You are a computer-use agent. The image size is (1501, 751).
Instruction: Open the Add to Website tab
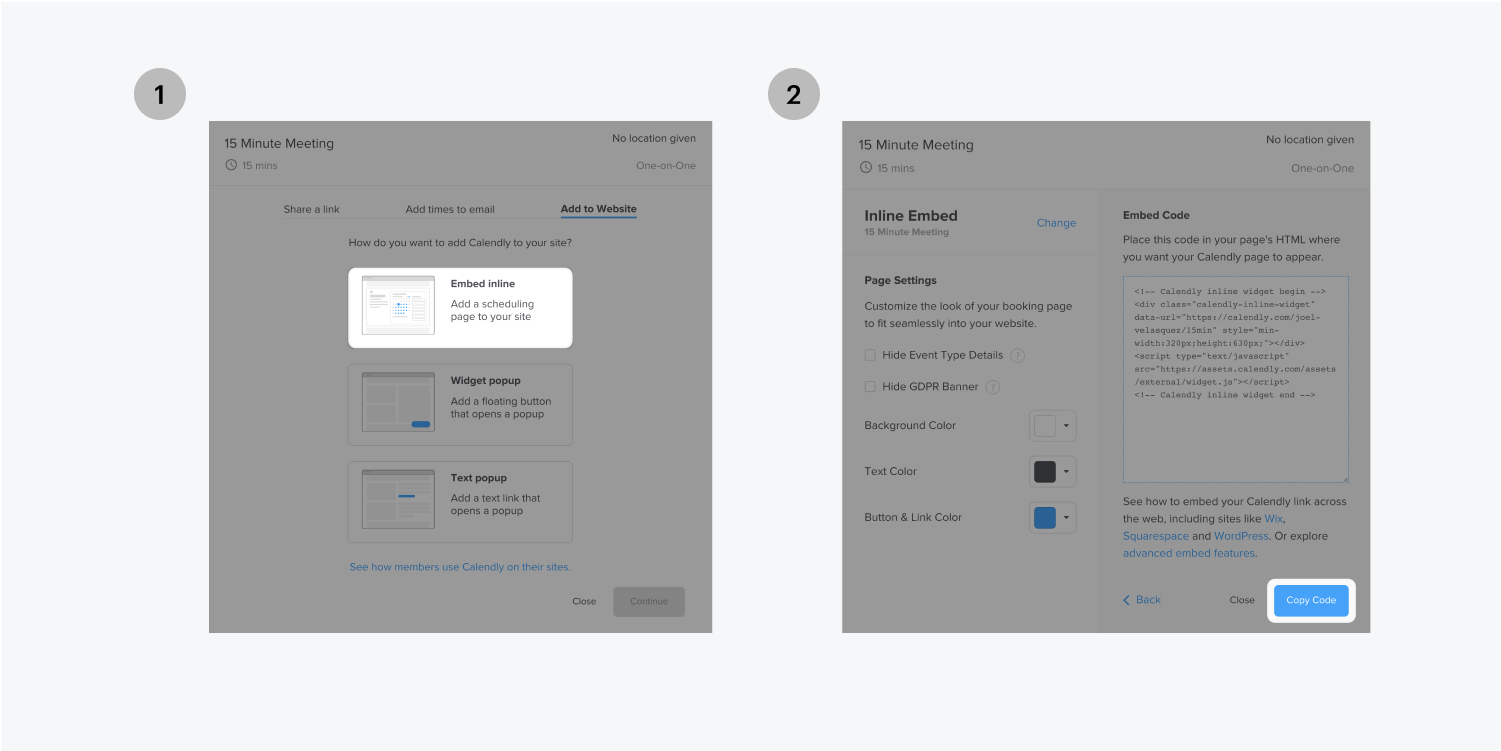coord(598,209)
